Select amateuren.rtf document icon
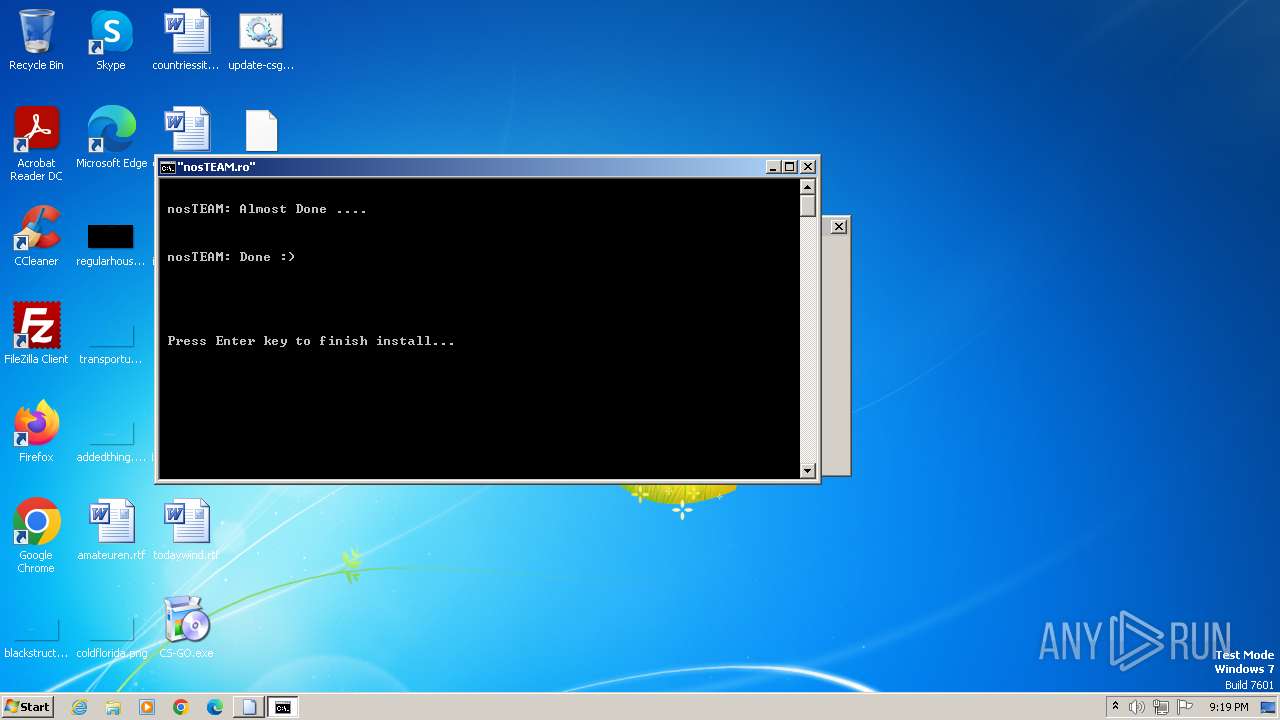 pos(111,530)
